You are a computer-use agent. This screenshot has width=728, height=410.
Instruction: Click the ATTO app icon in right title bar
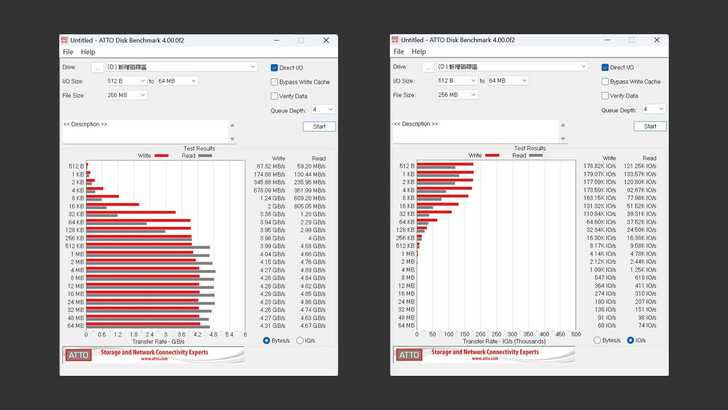click(x=395, y=40)
